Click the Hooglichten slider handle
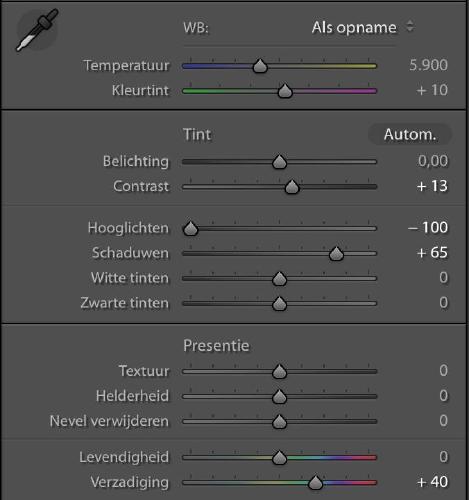 pos(191,228)
